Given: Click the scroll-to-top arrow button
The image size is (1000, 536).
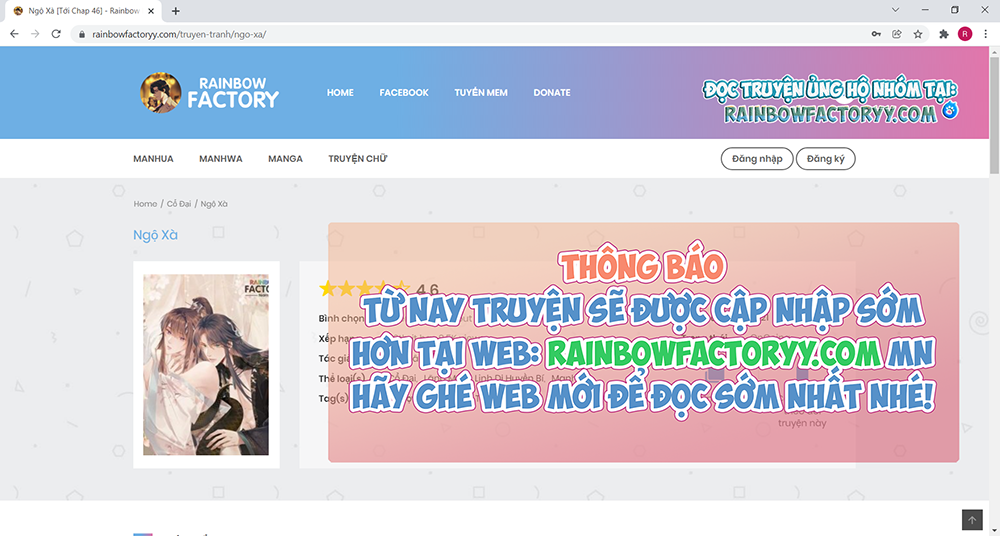Looking at the screenshot, I should 972,520.
